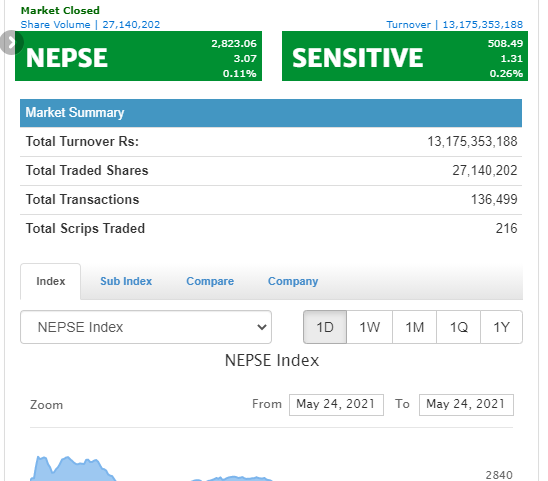Open the Sub Index tab
The width and height of the screenshot is (548, 481).
tap(126, 281)
